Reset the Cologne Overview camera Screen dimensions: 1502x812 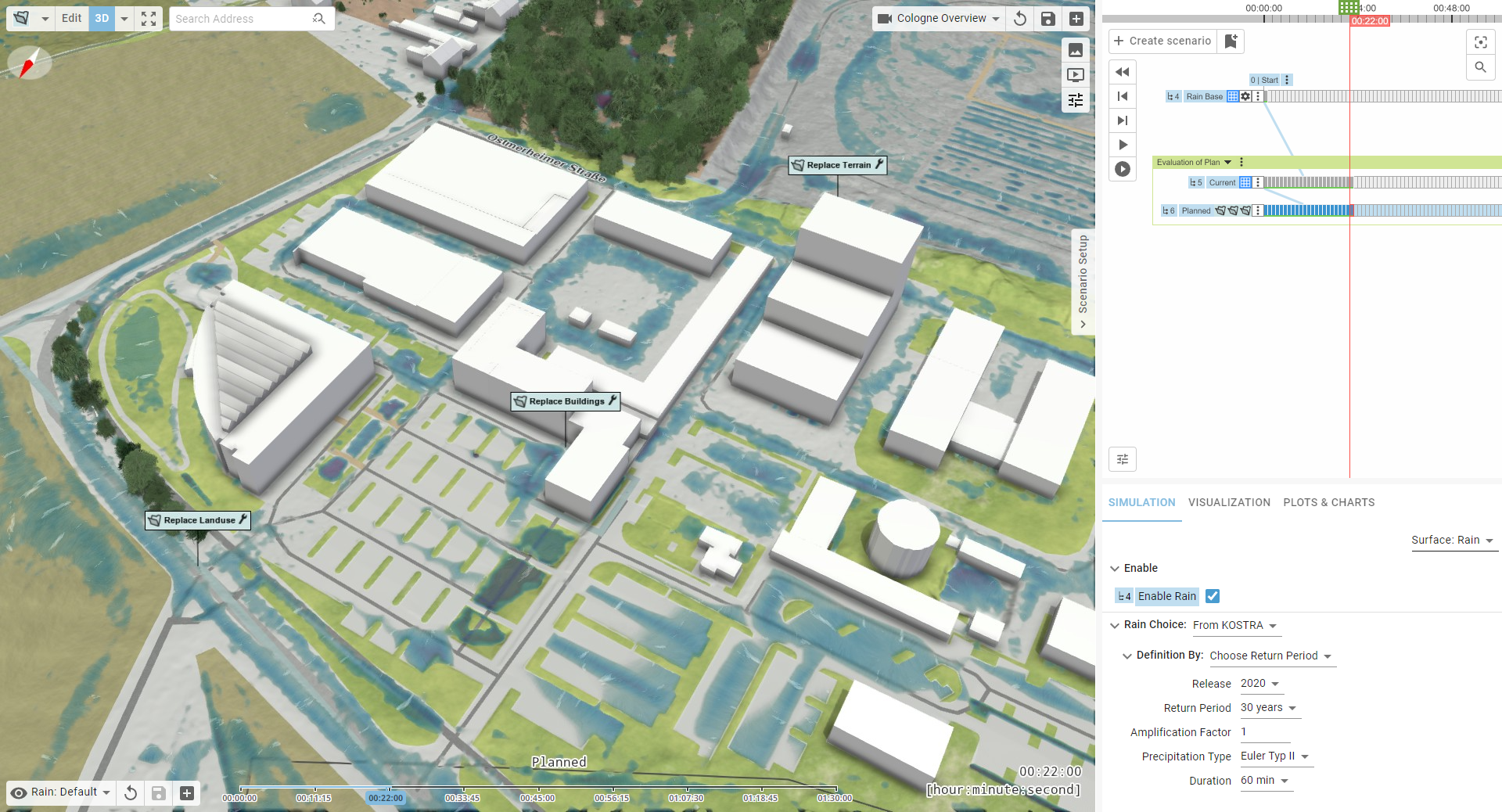(x=1020, y=19)
